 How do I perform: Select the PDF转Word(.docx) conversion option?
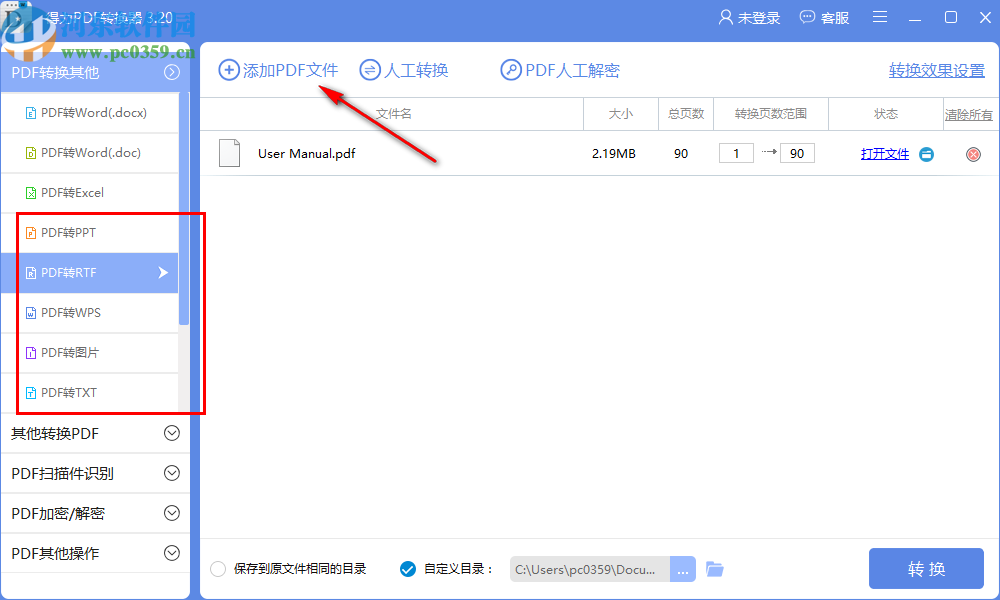(x=90, y=113)
